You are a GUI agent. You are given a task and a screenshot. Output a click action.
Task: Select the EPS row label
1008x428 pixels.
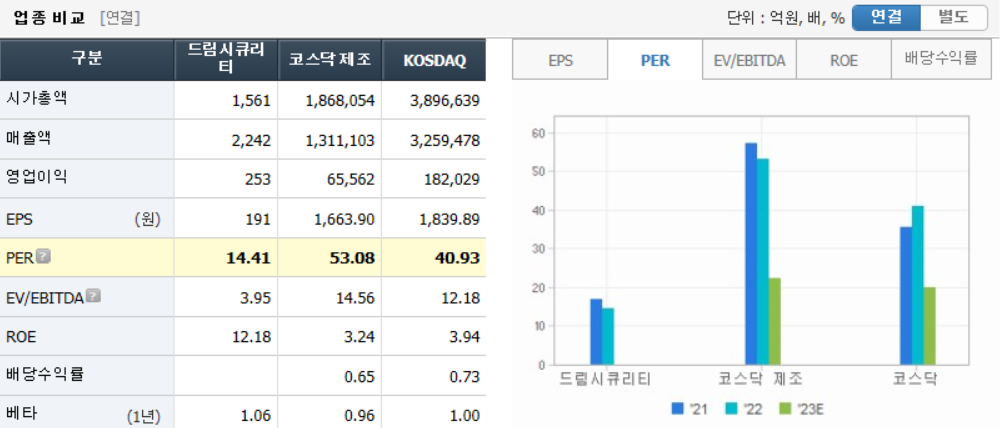click(19, 219)
